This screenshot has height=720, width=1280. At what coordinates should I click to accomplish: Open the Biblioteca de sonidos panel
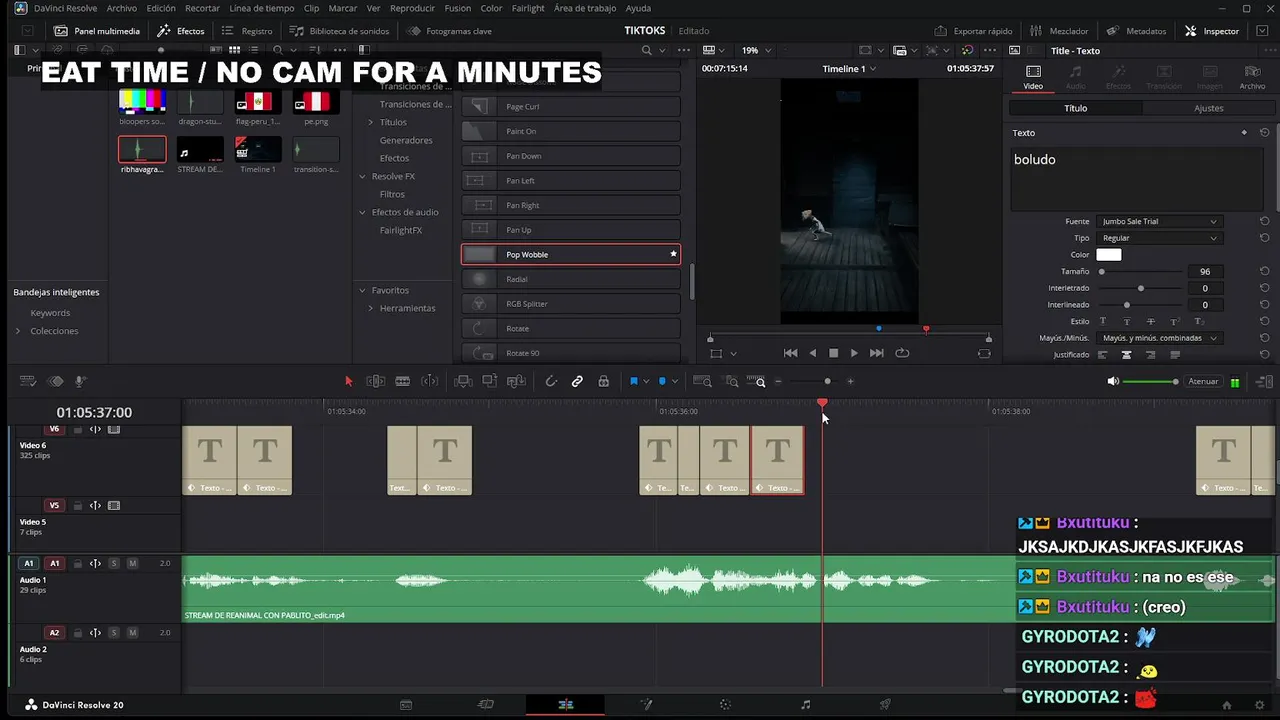point(339,31)
